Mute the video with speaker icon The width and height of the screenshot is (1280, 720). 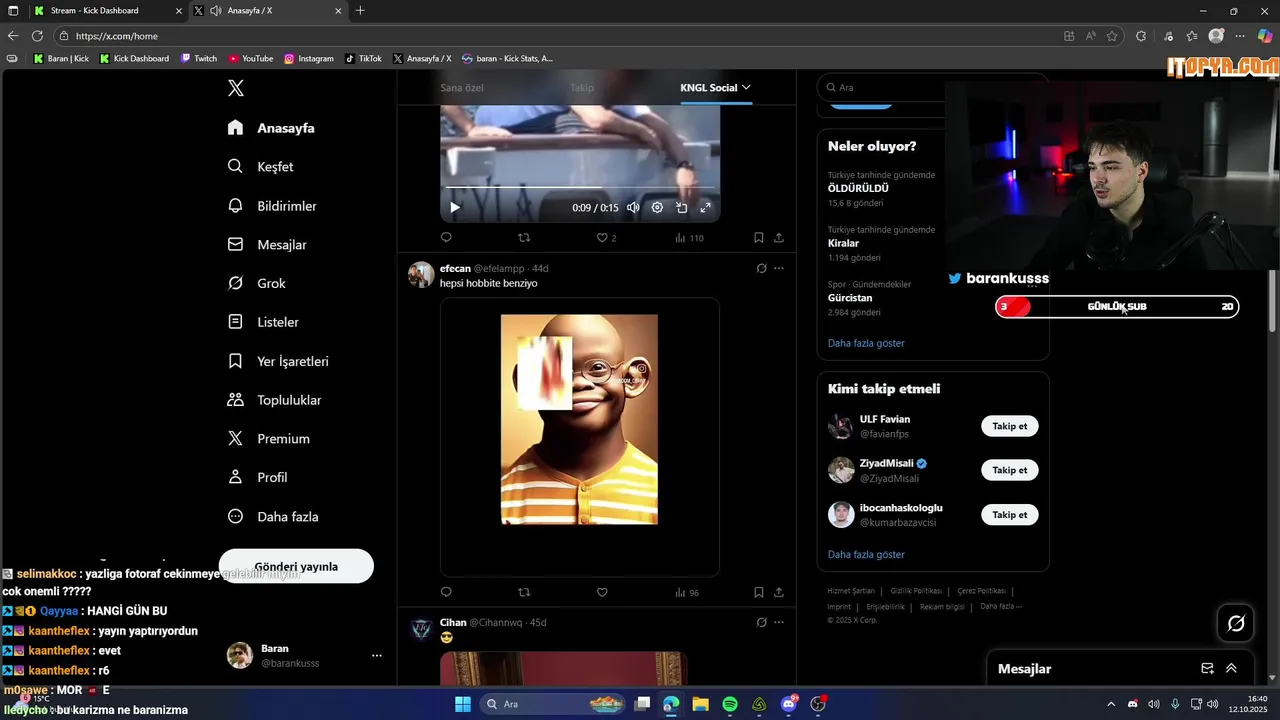click(633, 207)
